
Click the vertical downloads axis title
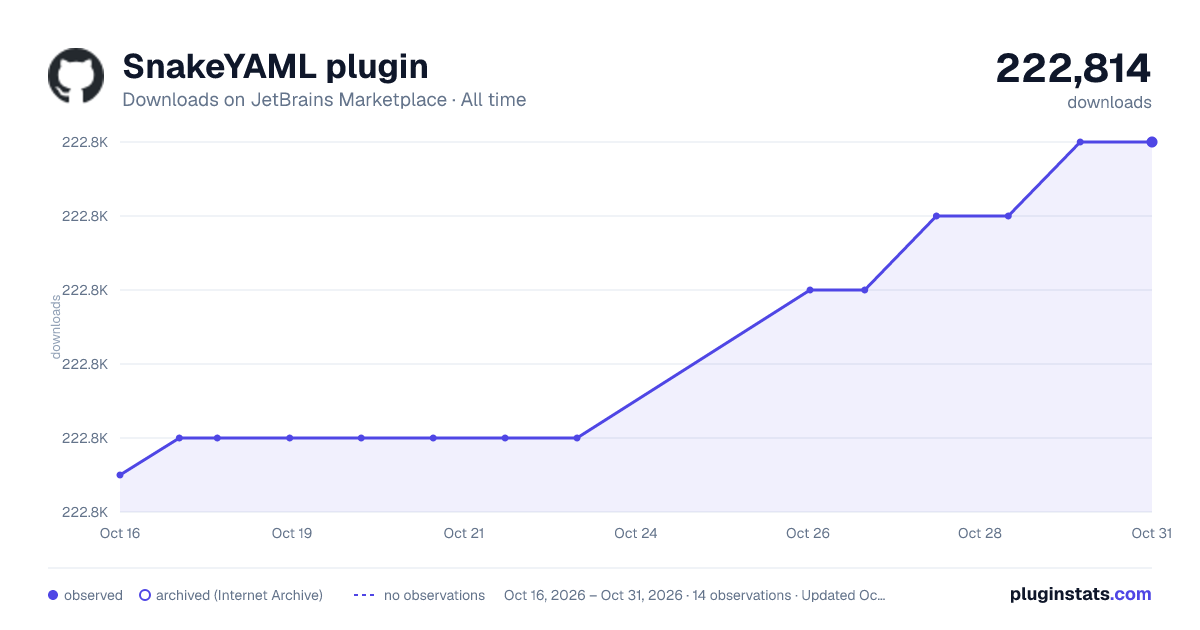[56, 327]
